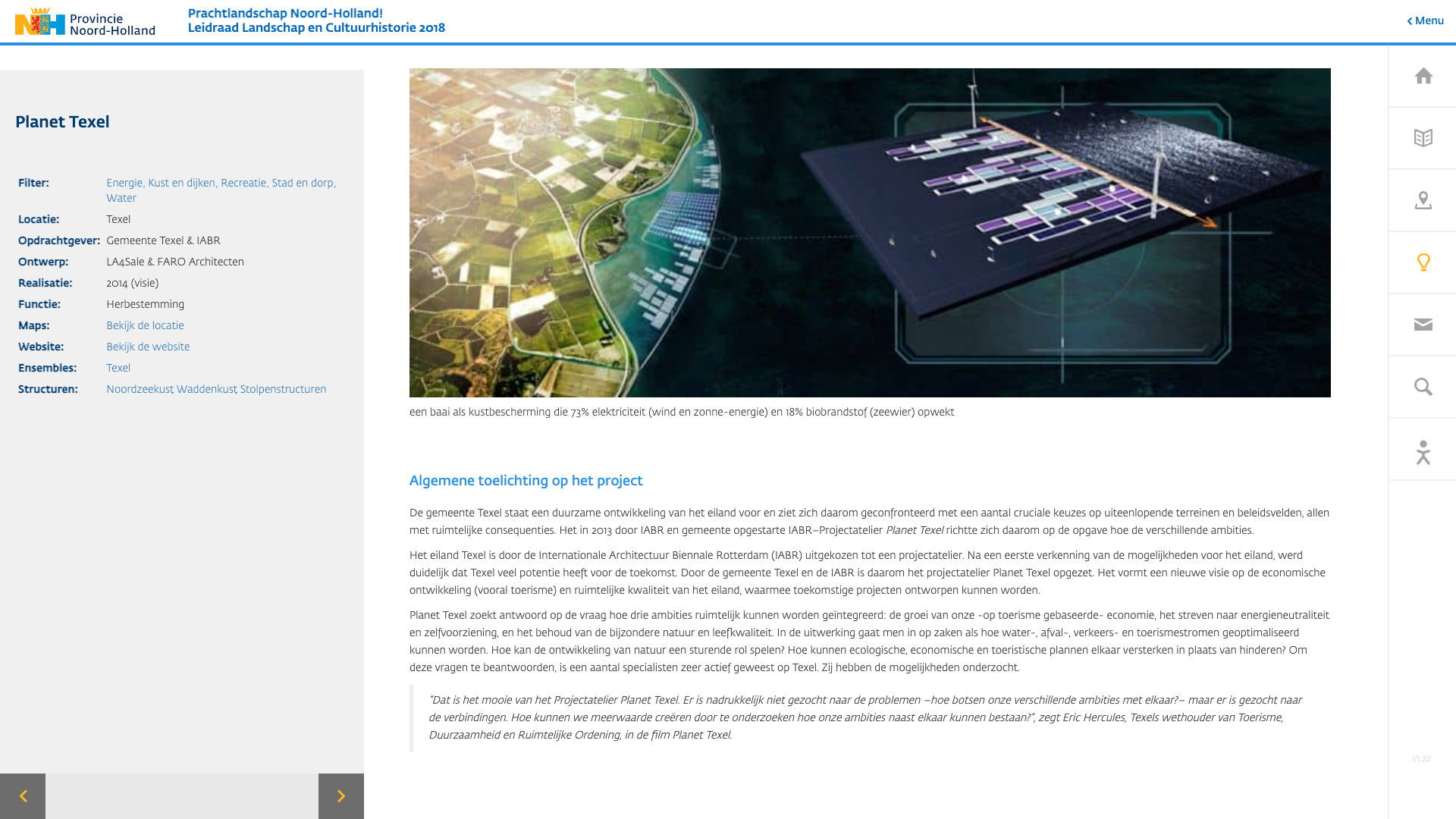
Task: Filter by Energie
Action: point(124,183)
